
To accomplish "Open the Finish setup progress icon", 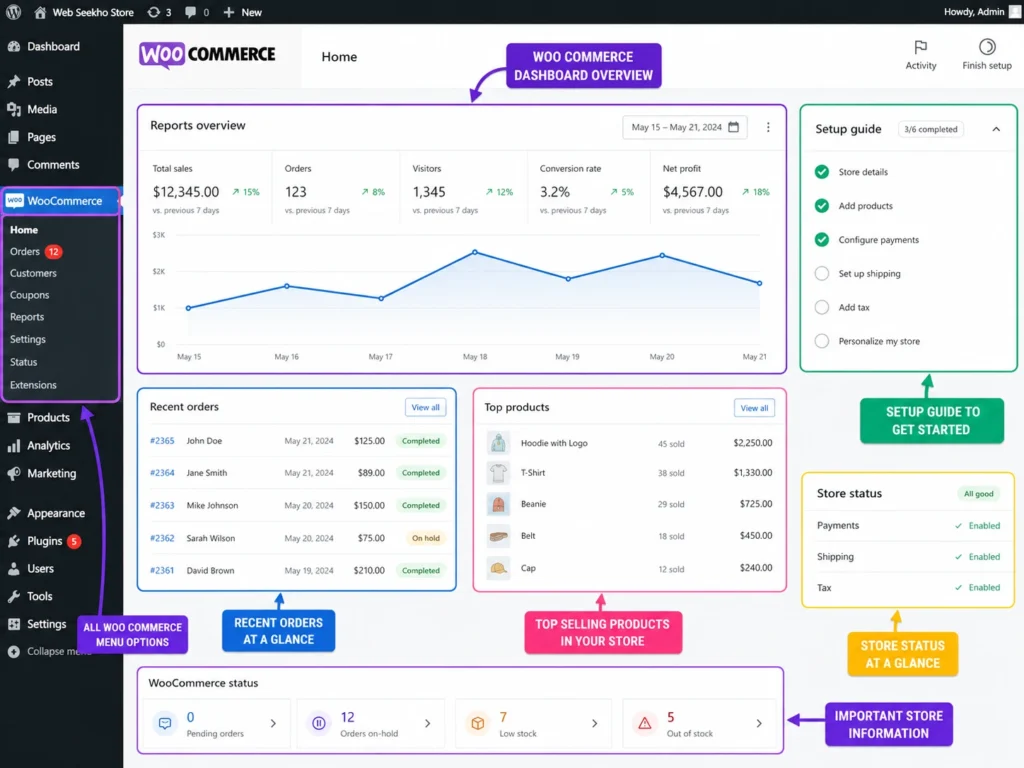I will [x=987, y=47].
